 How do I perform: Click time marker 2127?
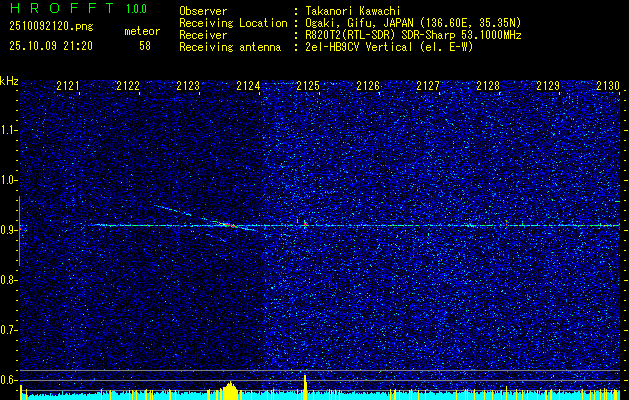click(428, 85)
